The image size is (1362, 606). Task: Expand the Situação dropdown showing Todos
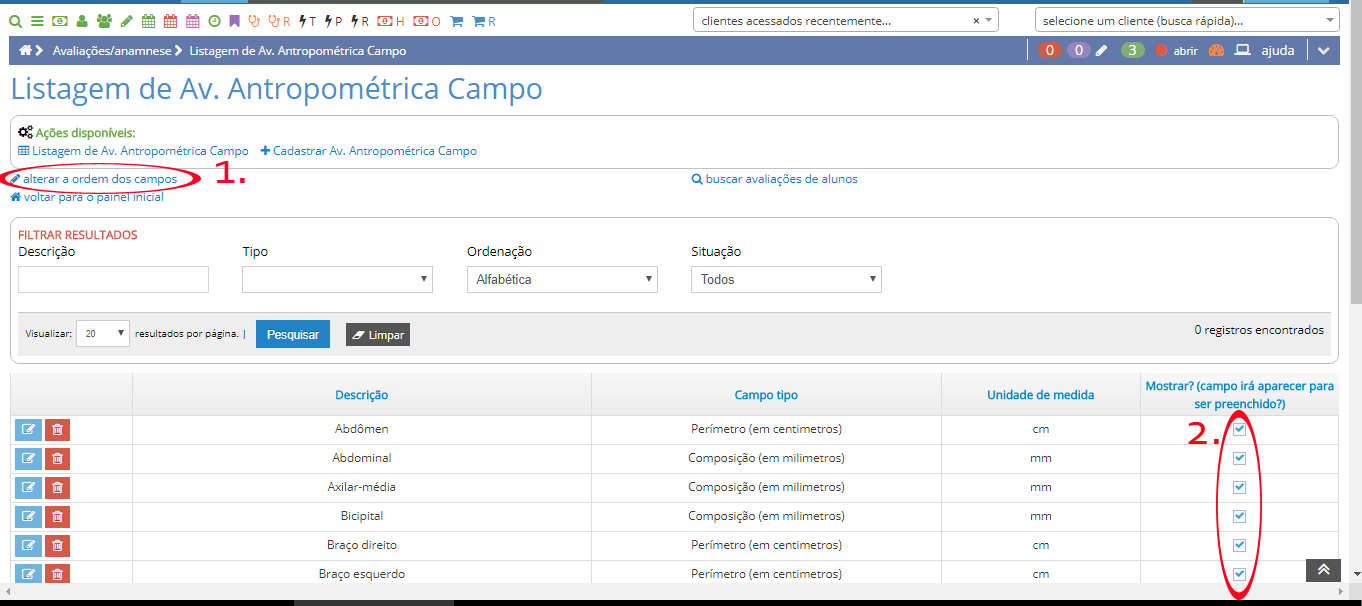[786, 279]
